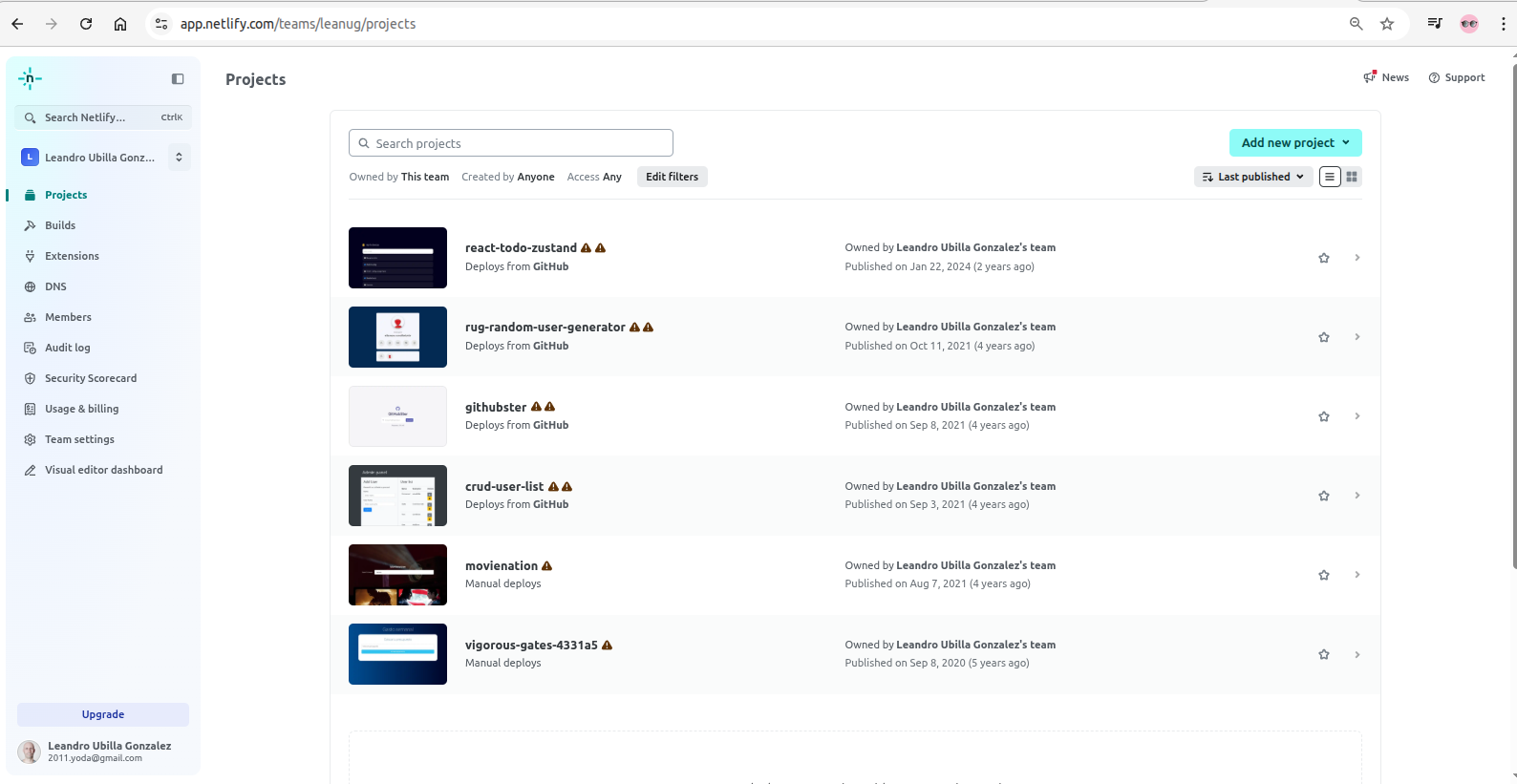Switch to grid view layout
1517x784 pixels.
[x=1352, y=177]
